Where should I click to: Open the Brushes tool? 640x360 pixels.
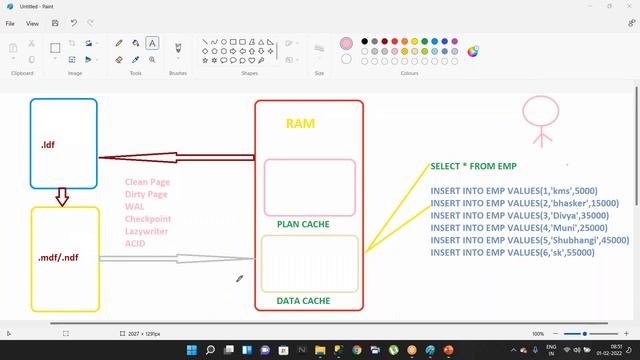(178, 48)
